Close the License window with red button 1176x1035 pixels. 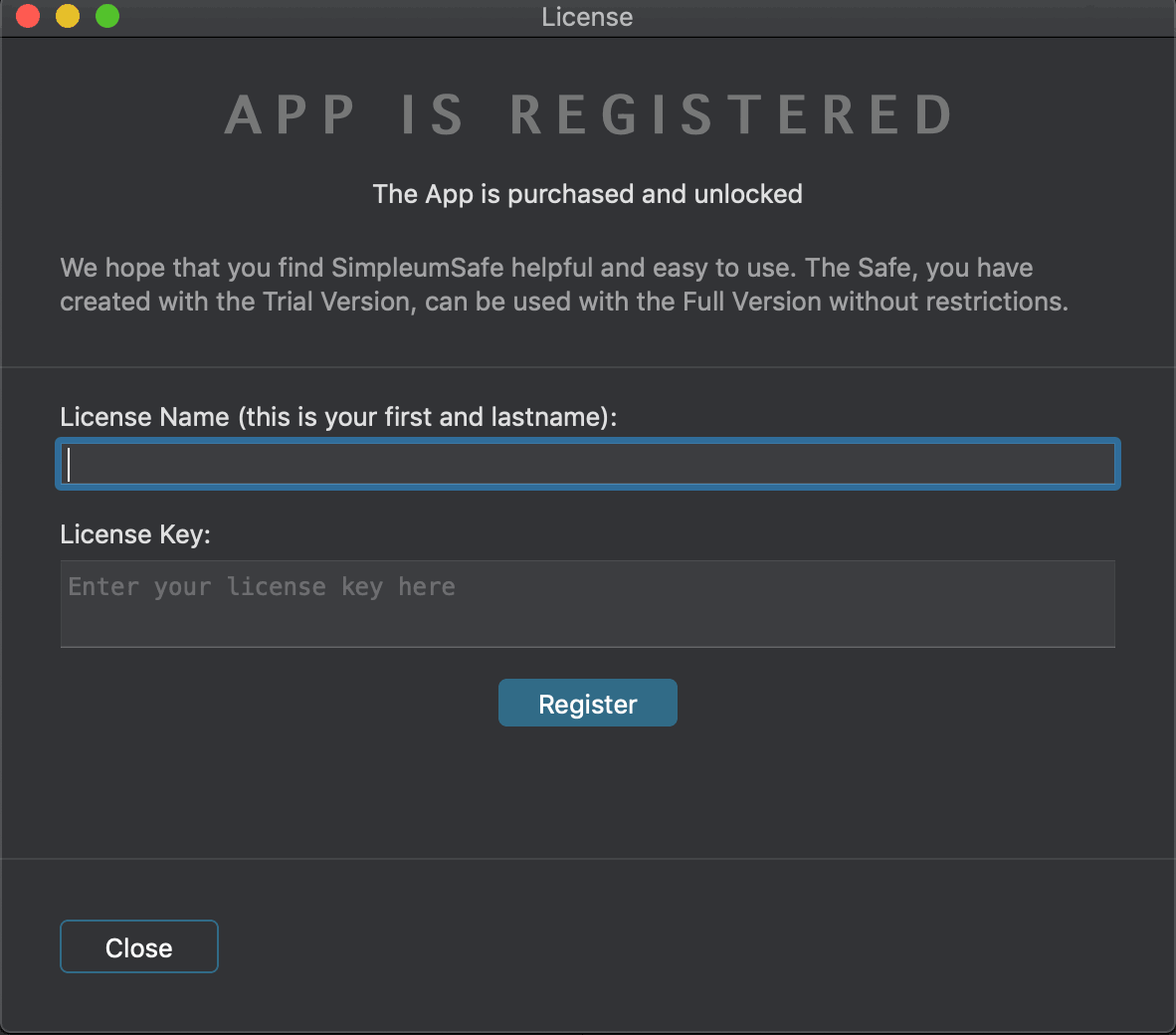pyautogui.click(x=28, y=16)
